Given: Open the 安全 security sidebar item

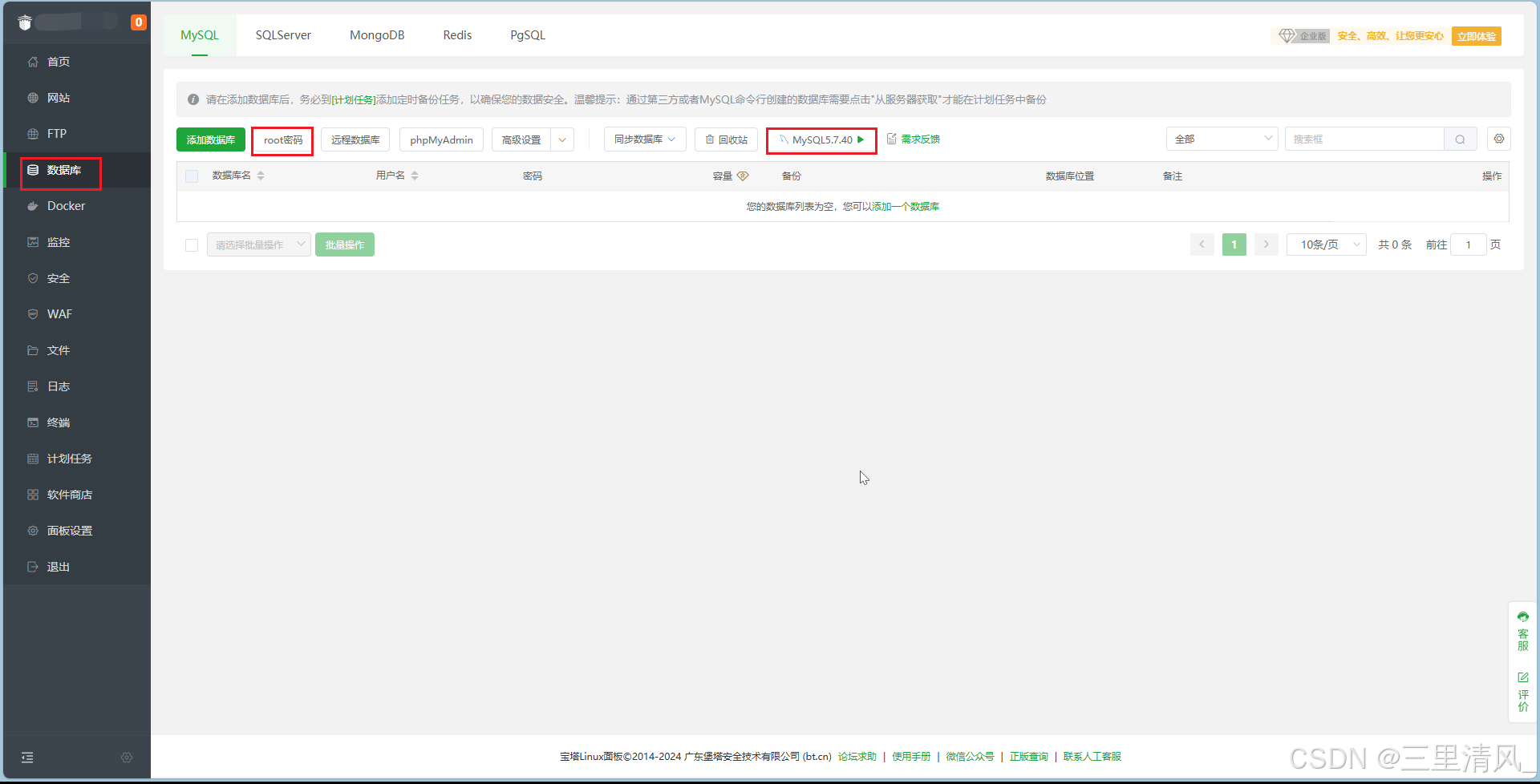Looking at the screenshot, I should coord(76,278).
